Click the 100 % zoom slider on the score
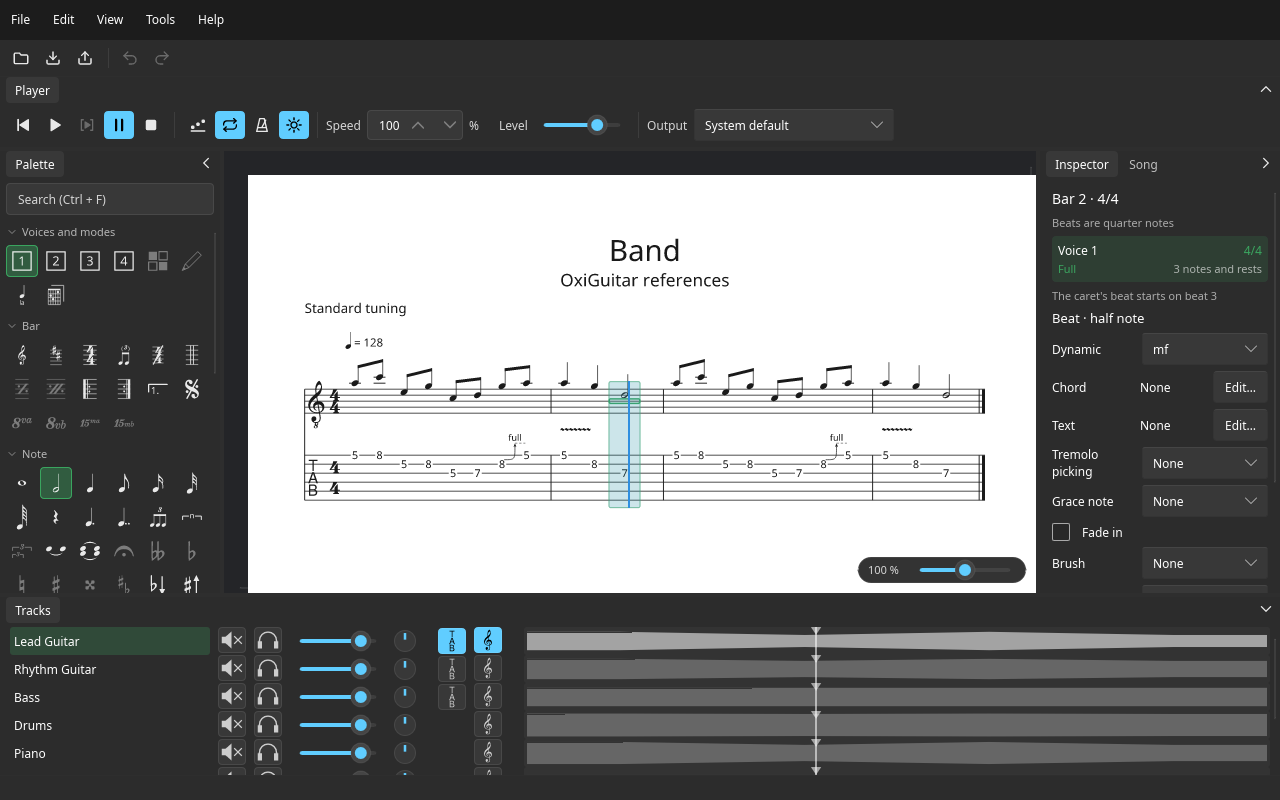Viewport: 1280px width, 800px height. 964,570
